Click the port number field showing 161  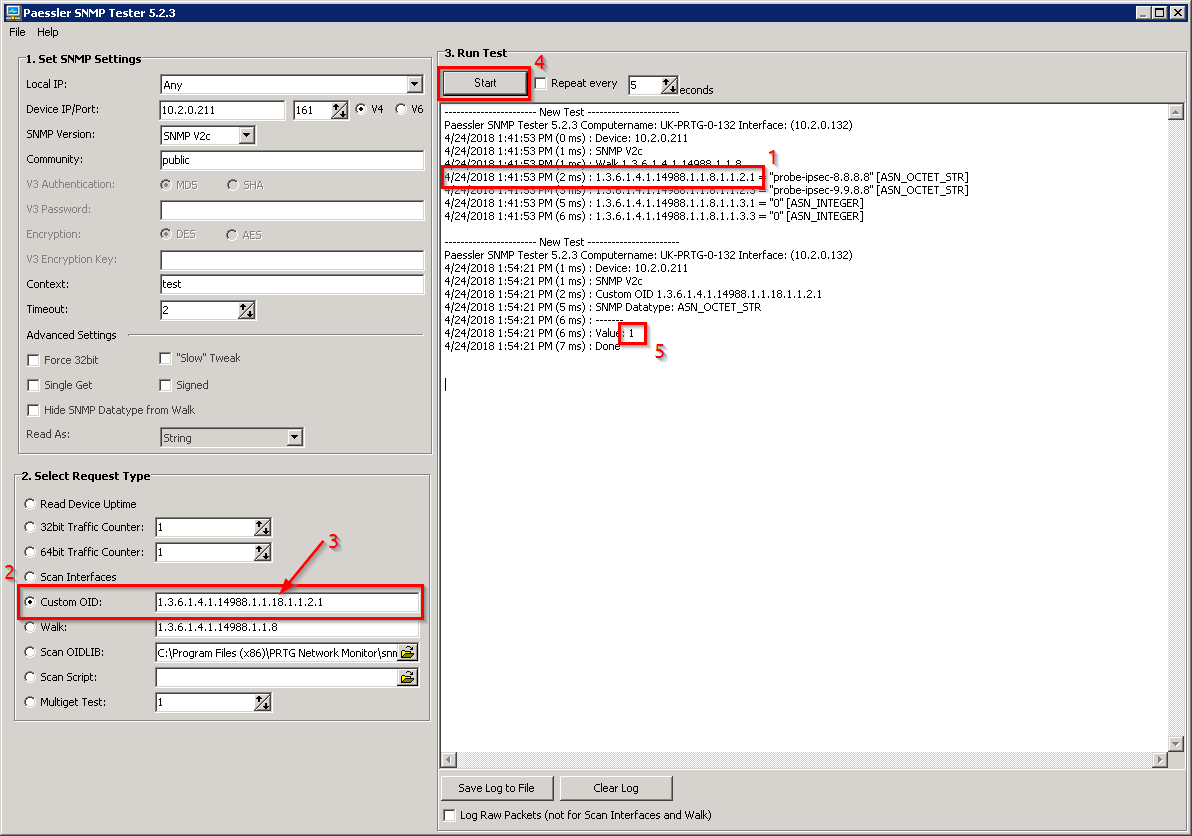(312, 110)
